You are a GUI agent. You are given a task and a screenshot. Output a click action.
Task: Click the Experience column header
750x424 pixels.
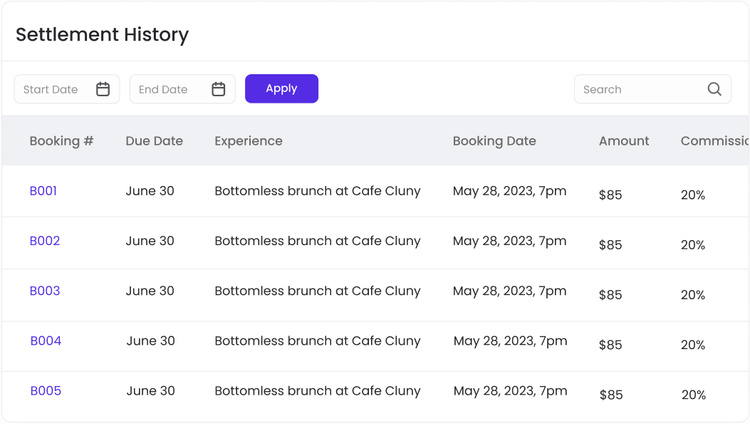tap(248, 141)
